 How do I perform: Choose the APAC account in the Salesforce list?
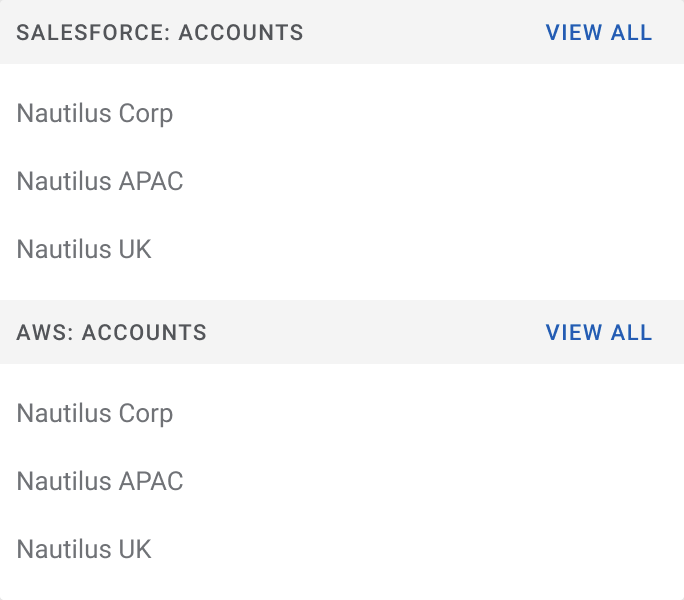(x=100, y=182)
